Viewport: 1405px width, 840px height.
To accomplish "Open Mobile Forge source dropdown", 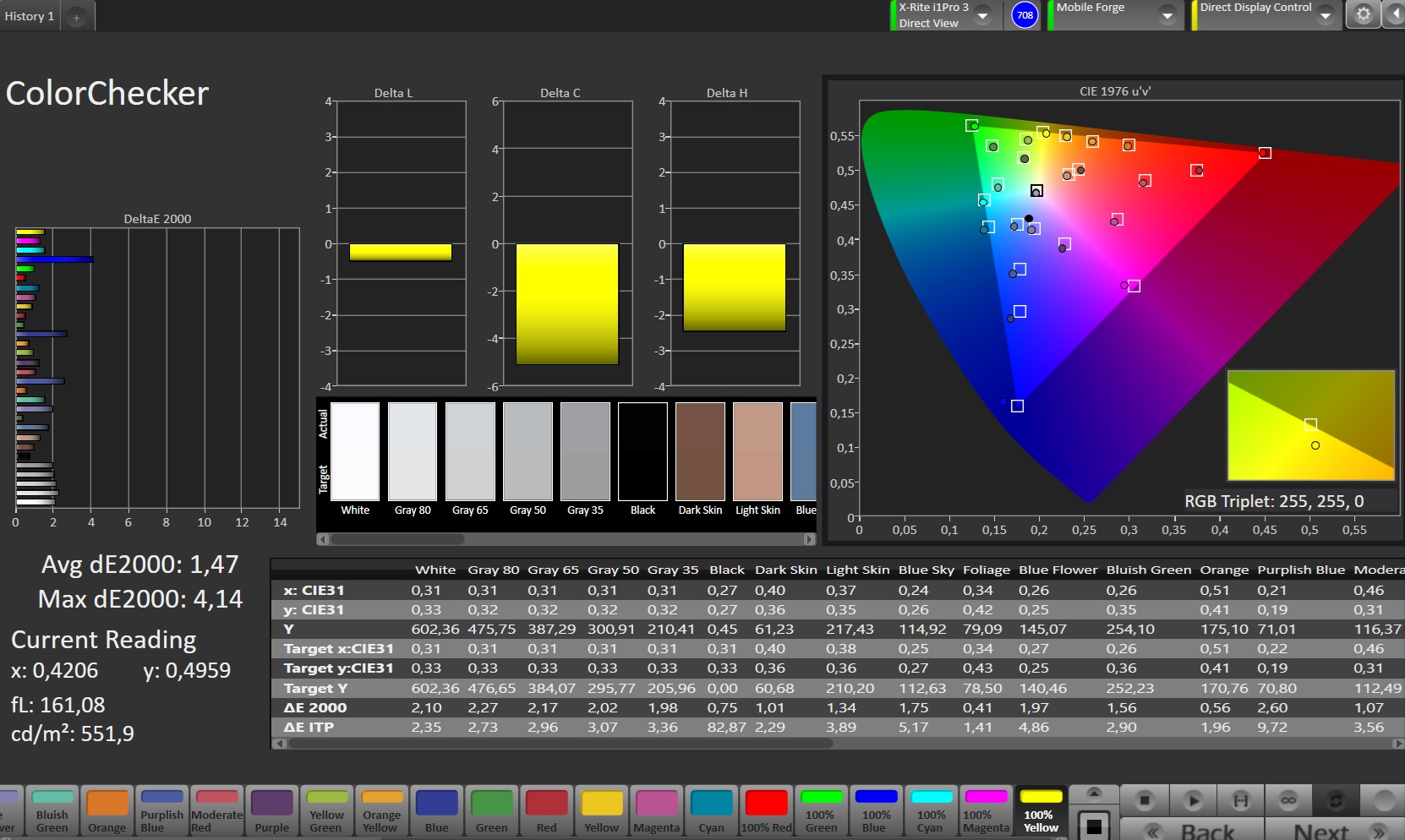I will click(x=1167, y=15).
